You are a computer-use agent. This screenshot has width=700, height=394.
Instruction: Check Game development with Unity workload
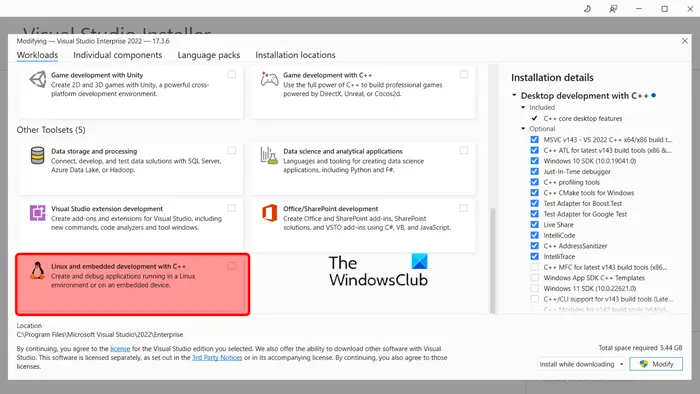click(x=231, y=75)
